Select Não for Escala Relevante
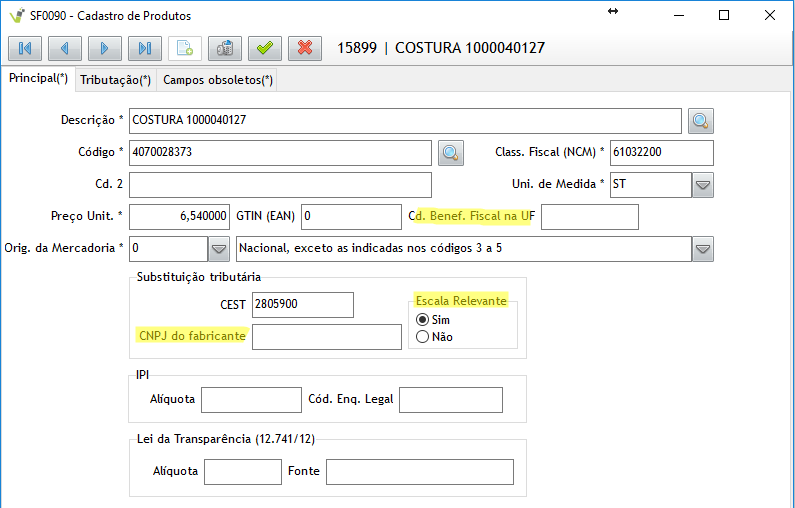The height and width of the screenshot is (508, 795). coord(422,337)
